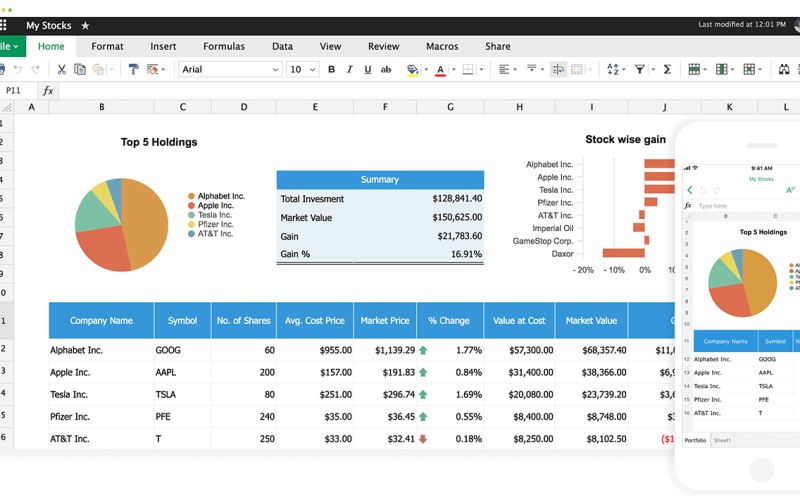Undo the last action

(x=18, y=69)
